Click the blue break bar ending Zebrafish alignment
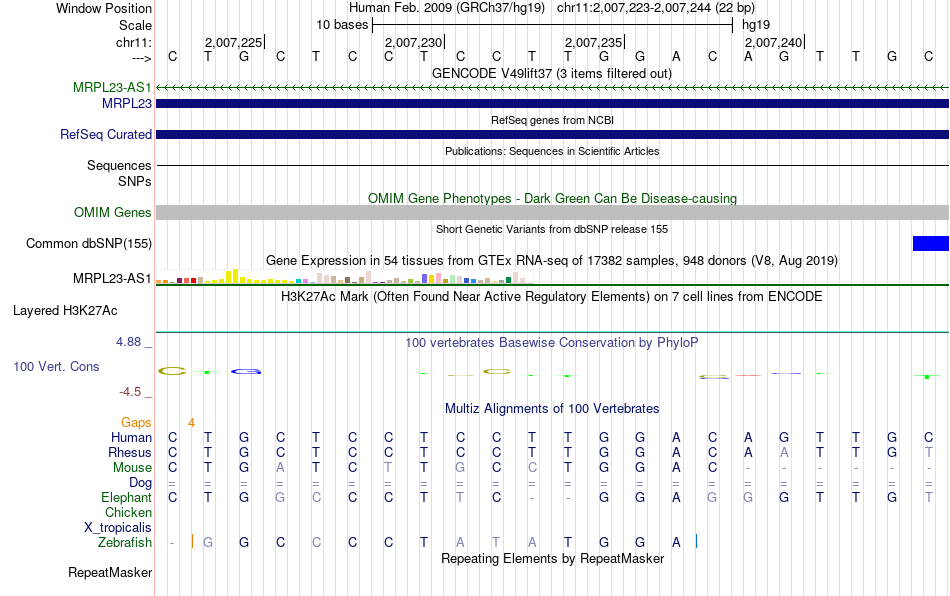 pos(696,541)
